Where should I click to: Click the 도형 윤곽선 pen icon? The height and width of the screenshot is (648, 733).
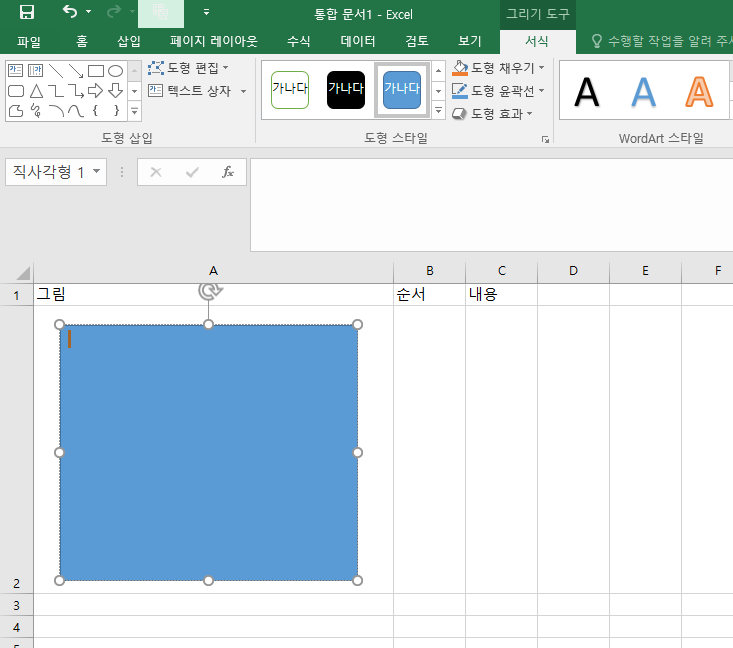click(x=460, y=91)
